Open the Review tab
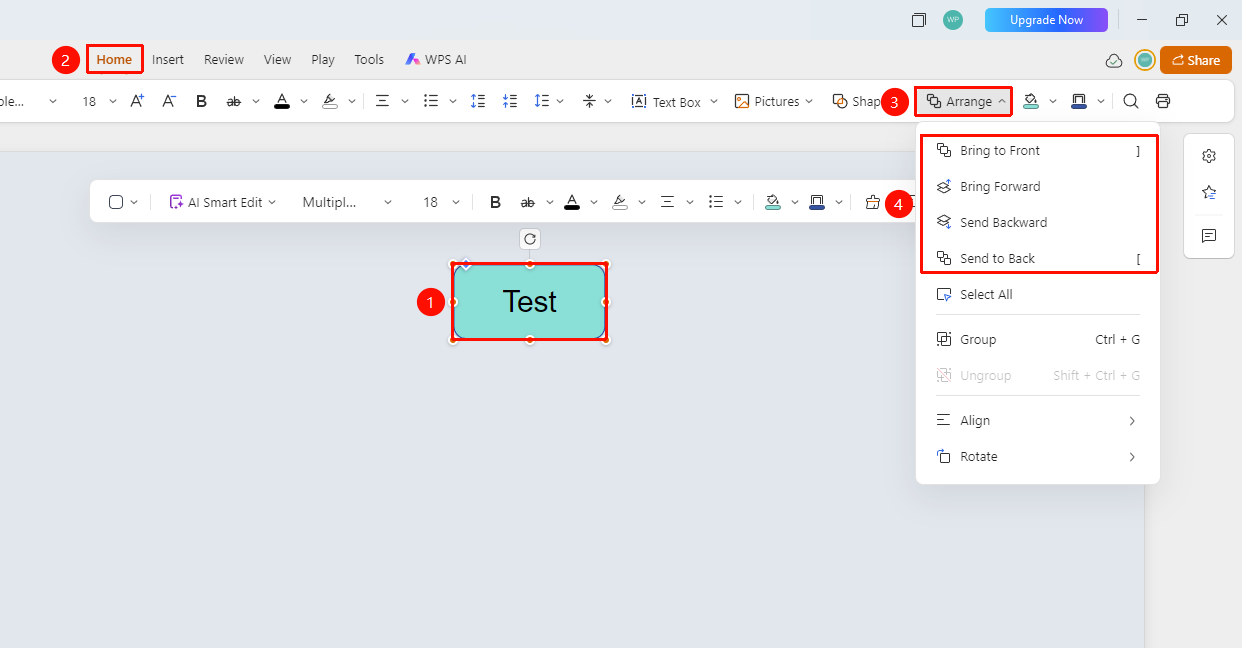The width and height of the screenshot is (1242, 648). coord(224,60)
